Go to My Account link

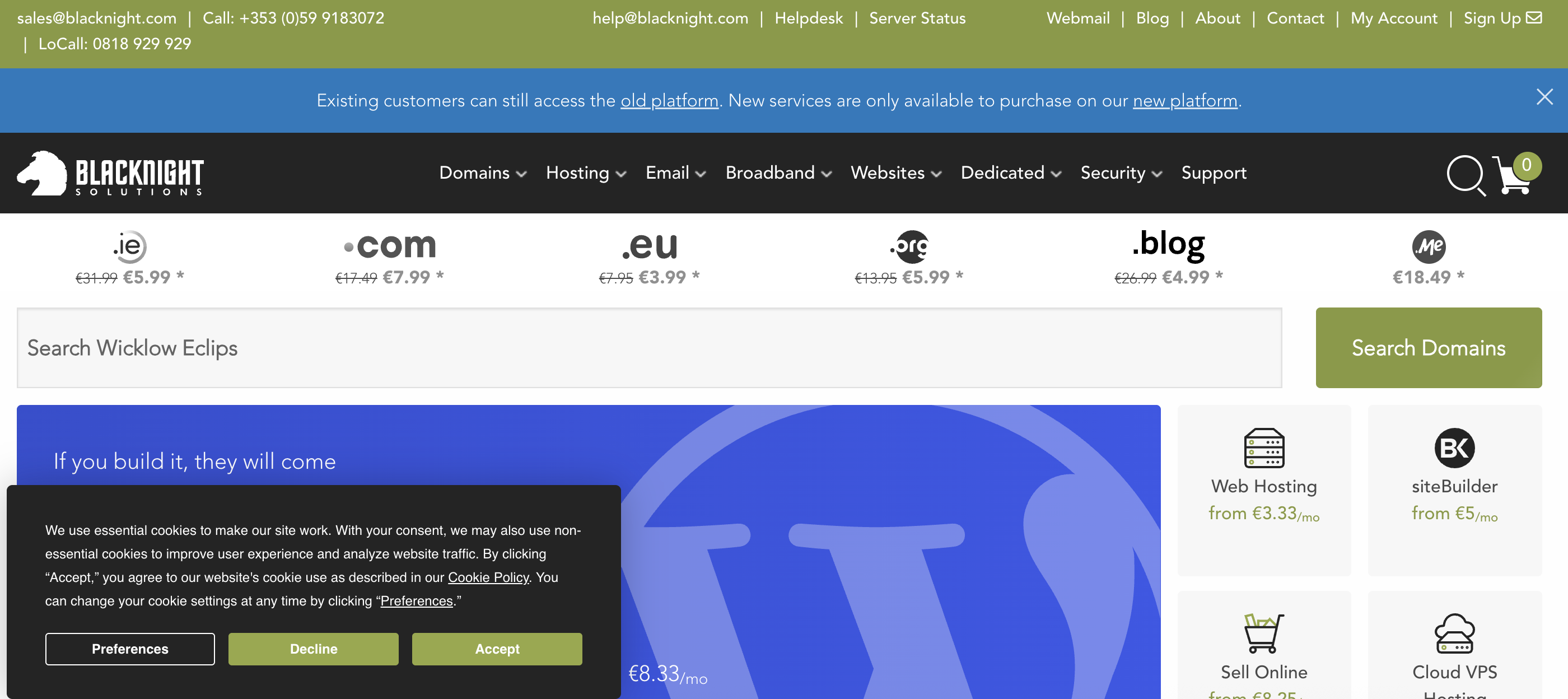pos(1393,18)
